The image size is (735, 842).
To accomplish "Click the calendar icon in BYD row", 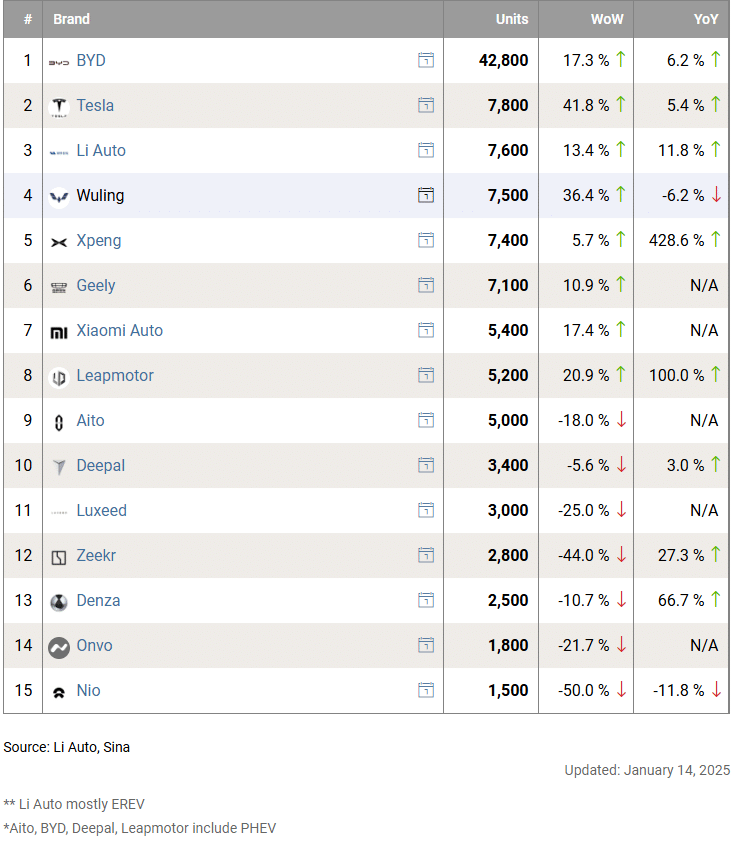I will click(x=426, y=61).
